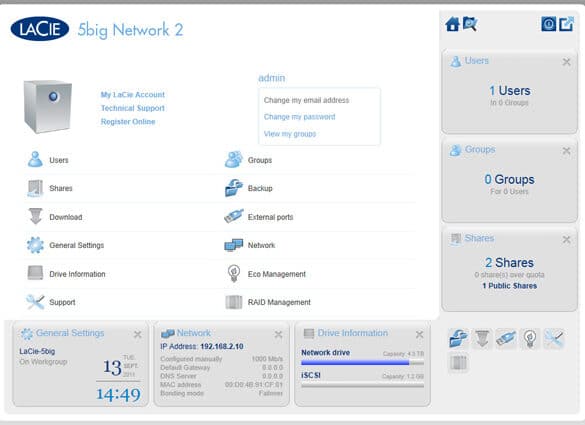Open the Download menu label
Image resolution: width=585 pixels, height=425 pixels.
[66, 217]
